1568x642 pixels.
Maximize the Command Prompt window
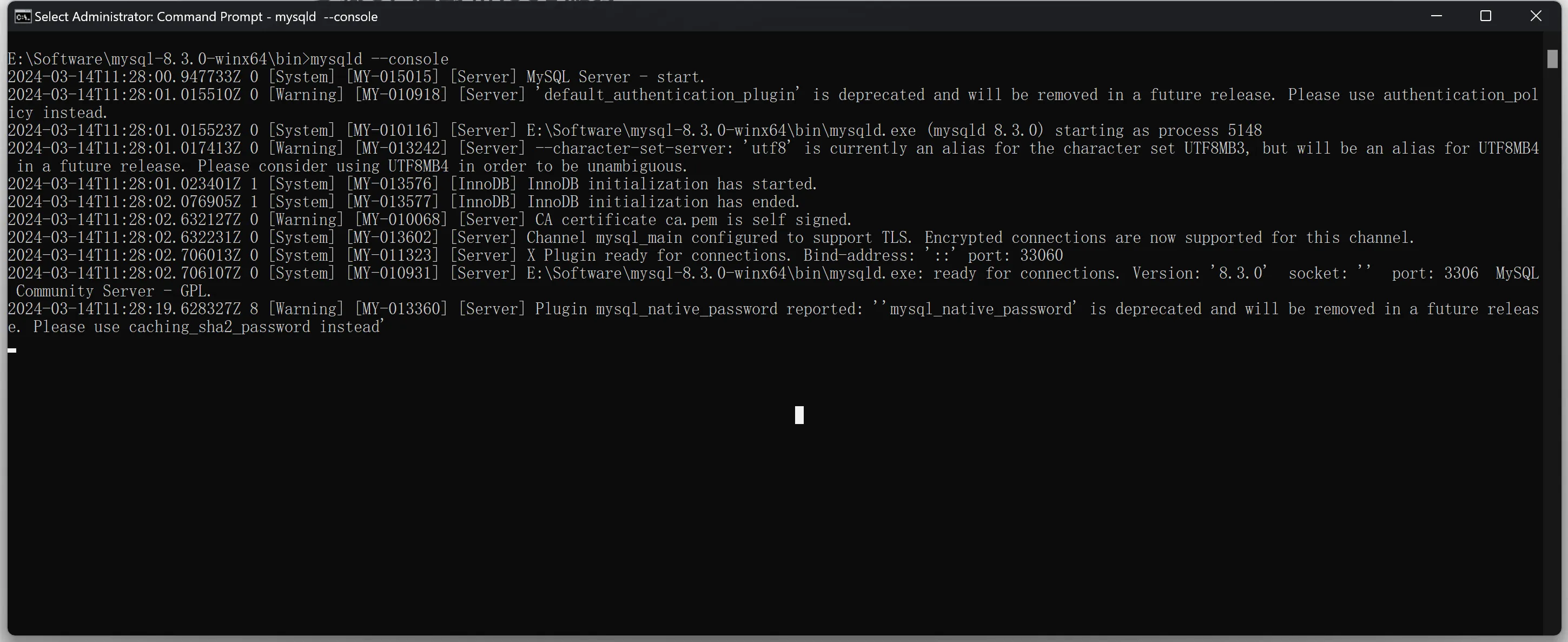coord(1486,16)
